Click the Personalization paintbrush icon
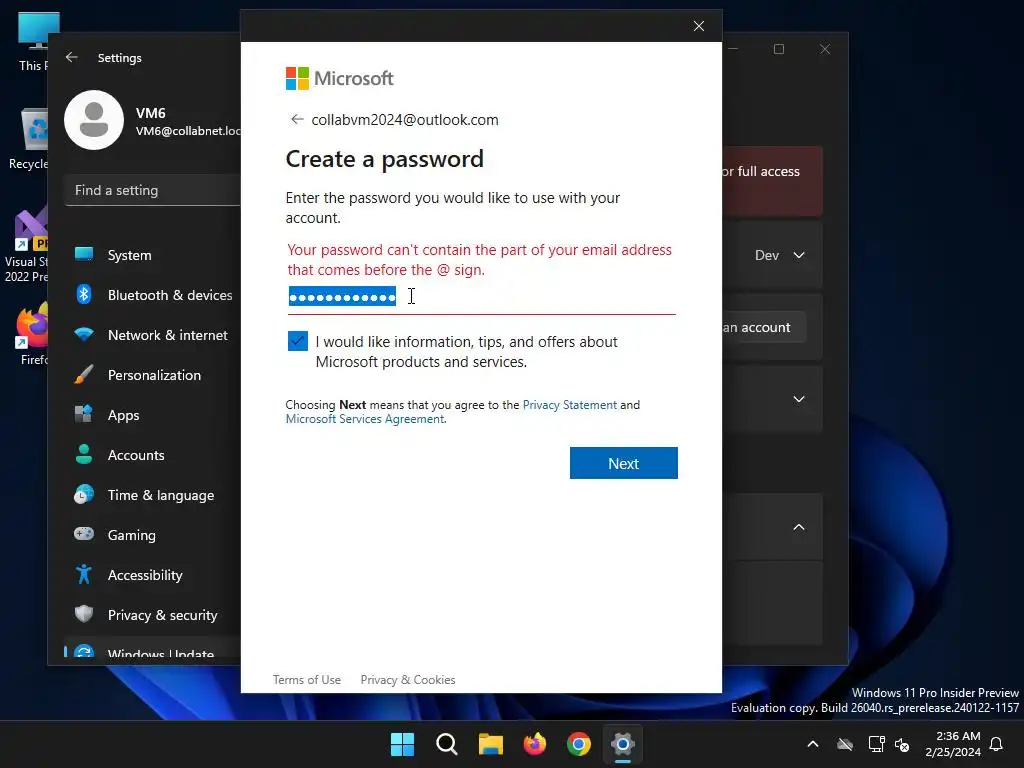 click(84, 374)
